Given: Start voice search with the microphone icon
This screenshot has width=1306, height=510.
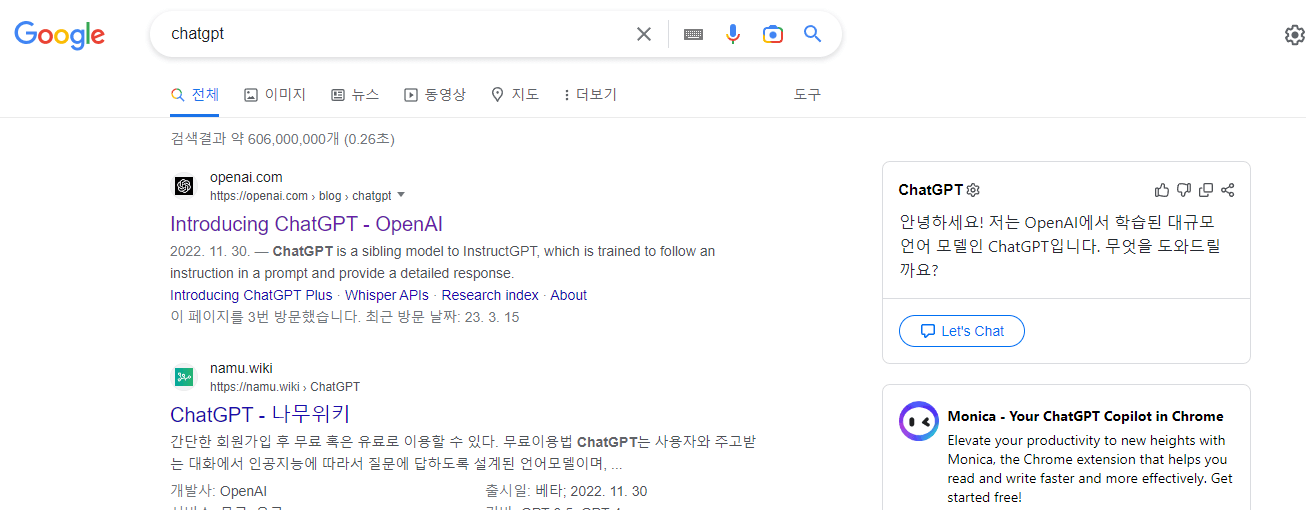Looking at the screenshot, I should (x=733, y=34).
